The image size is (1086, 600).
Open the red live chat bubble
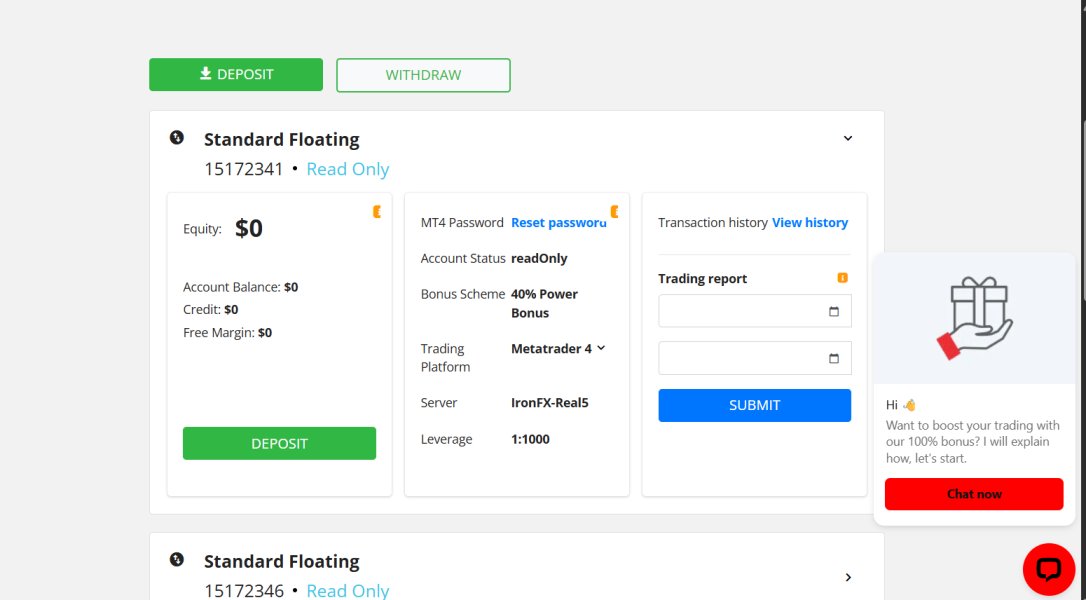(1048, 569)
